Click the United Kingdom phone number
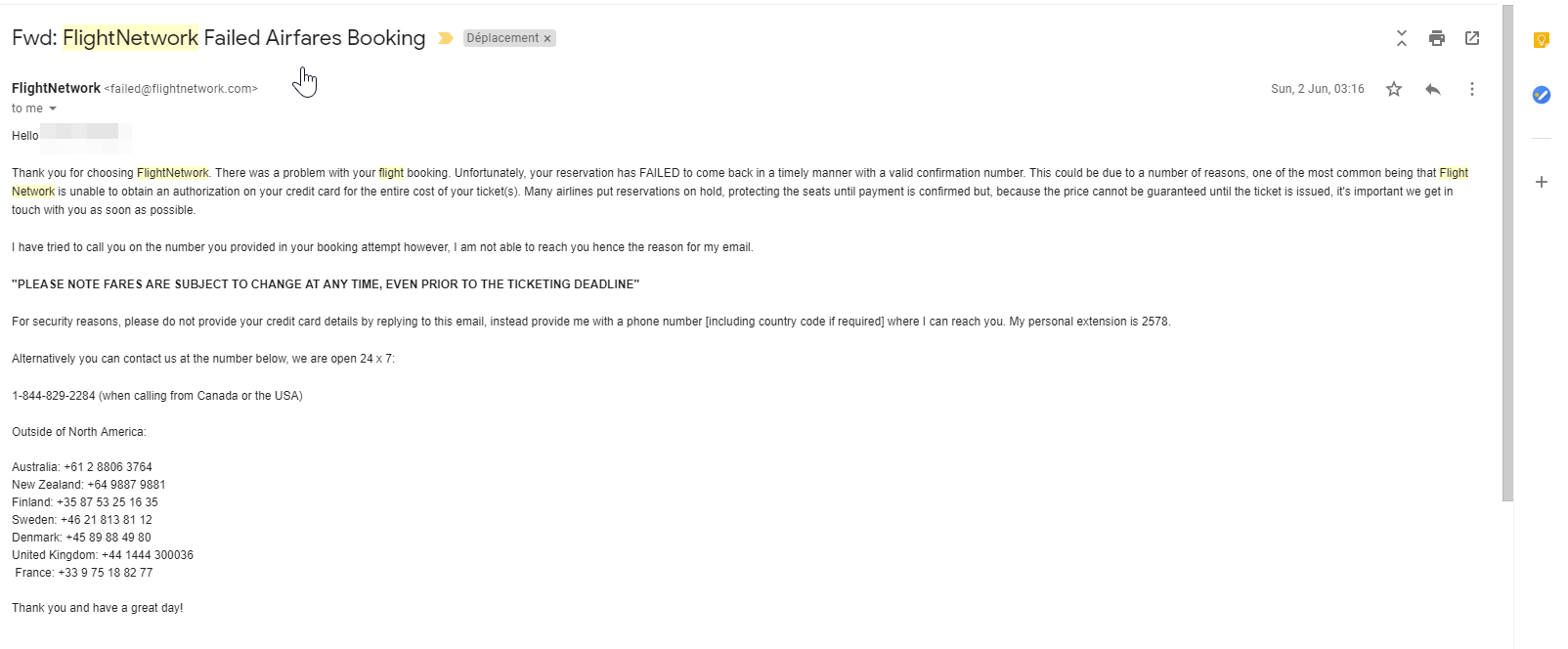Image resolution: width=1568 pixels, height=649 pixels. click(x=148, y=555)
